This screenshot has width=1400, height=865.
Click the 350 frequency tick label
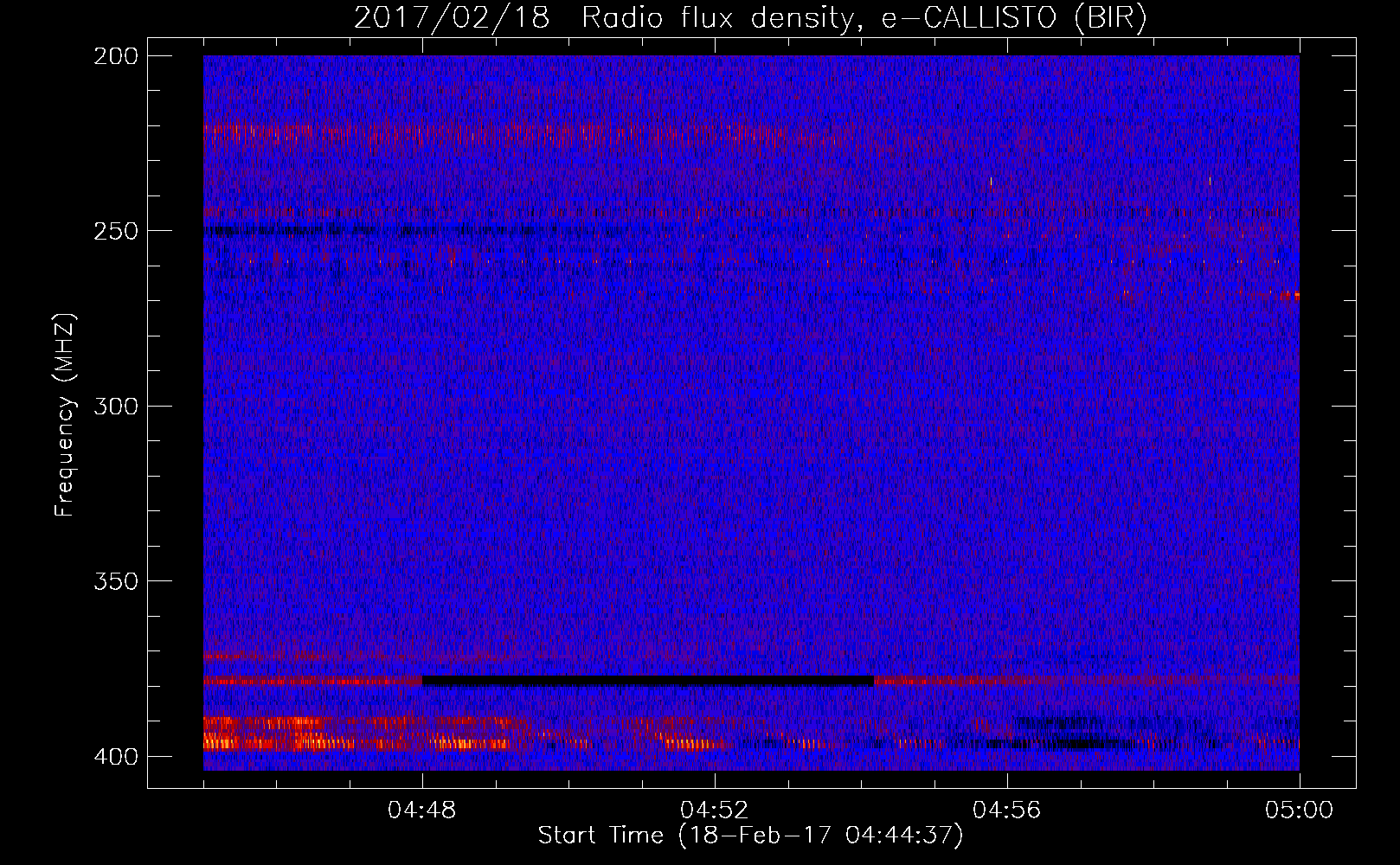pos(115,581)
